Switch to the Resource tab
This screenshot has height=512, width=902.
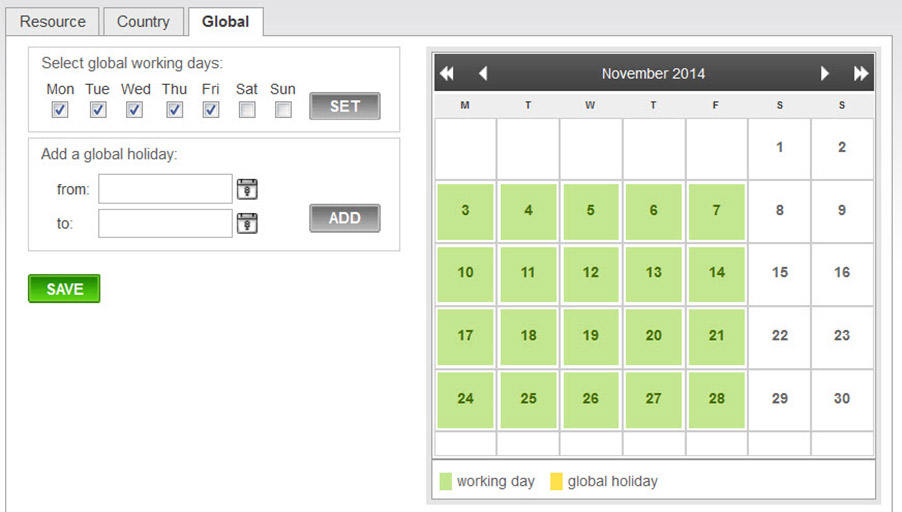[52, 22]
